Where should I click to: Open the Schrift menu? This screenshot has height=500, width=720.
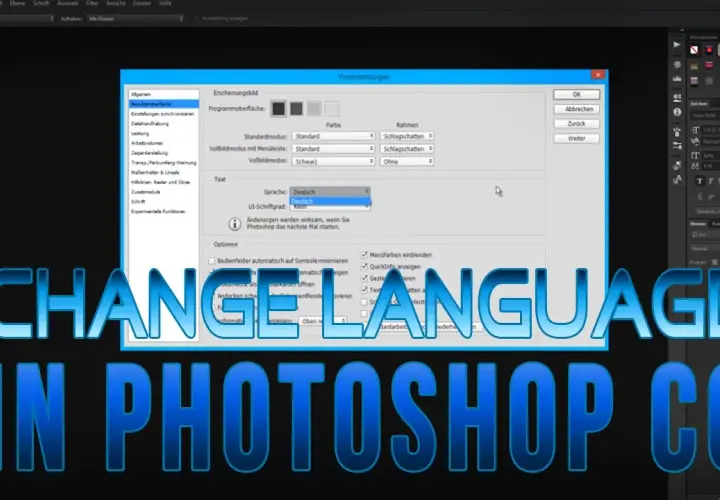41,3
